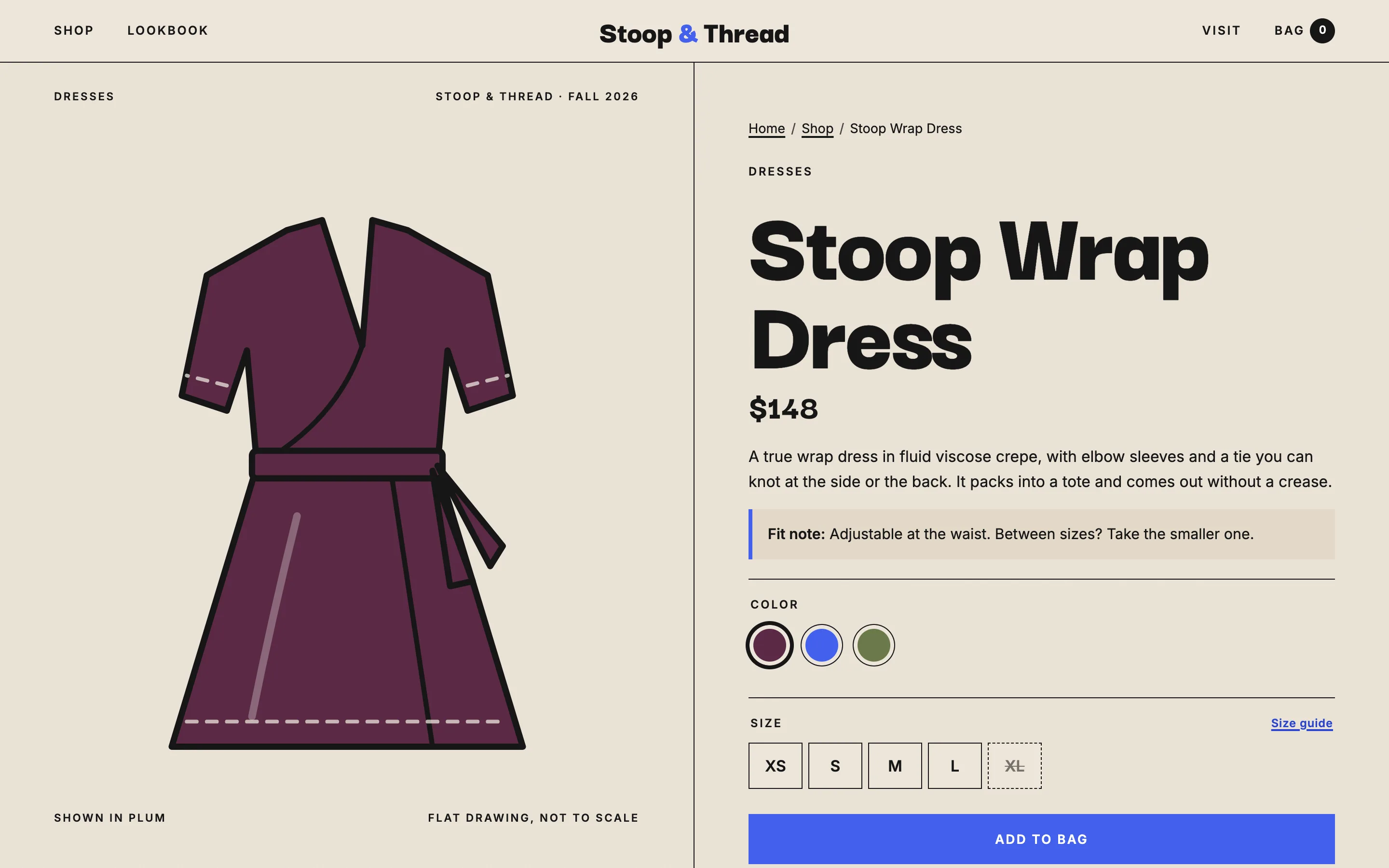Click 'STOOP & THREAD · FALL 2026' label
The height and width of the screenshot is (868, 1389).
537,96
